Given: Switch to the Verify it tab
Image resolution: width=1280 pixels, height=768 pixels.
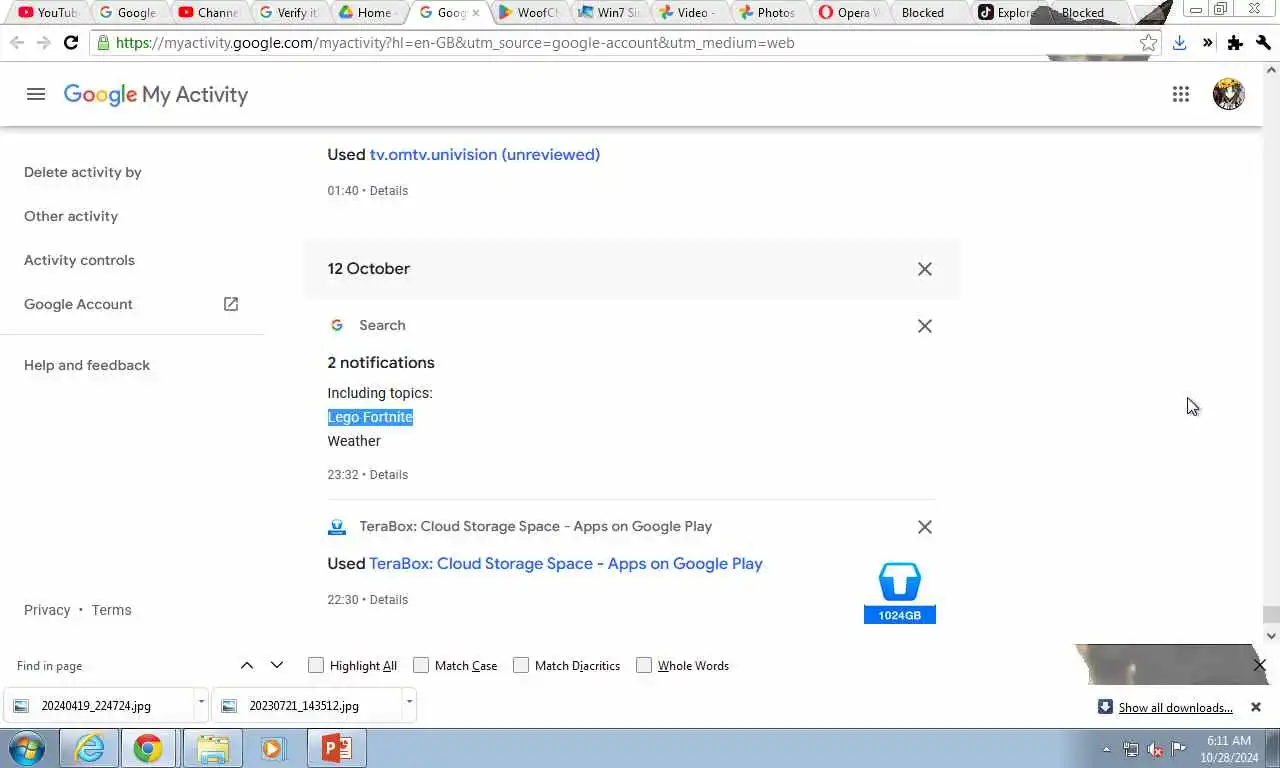Looking at the screenshot, I should pyautogui.click(x=288, y=13).
